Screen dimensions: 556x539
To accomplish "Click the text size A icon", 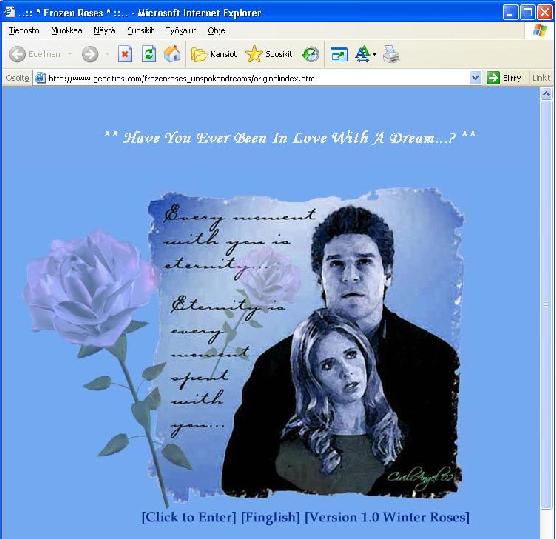I will coord(362,54).
